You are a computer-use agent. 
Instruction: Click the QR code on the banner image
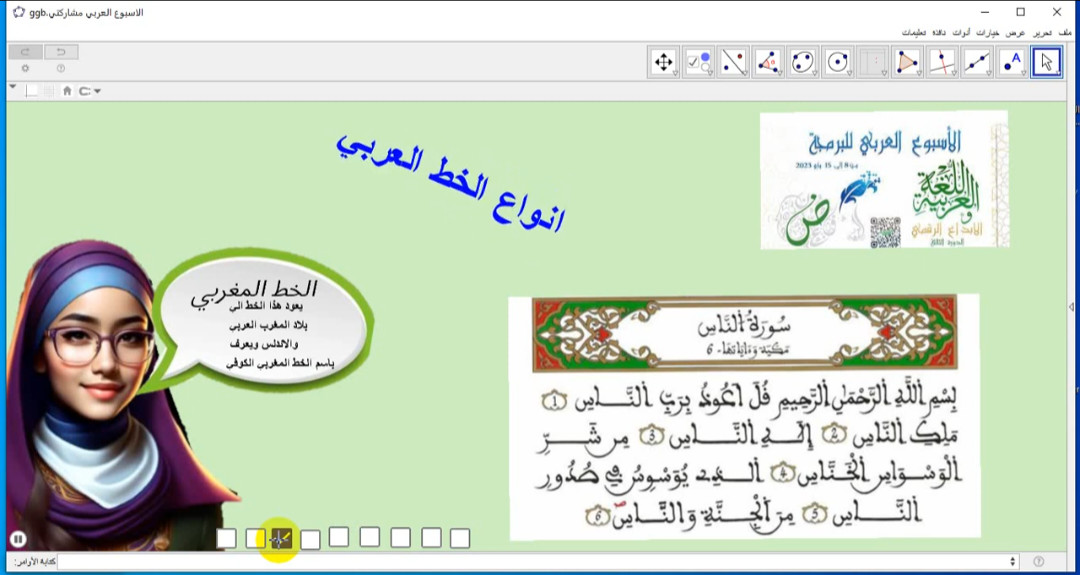(885, 232)
